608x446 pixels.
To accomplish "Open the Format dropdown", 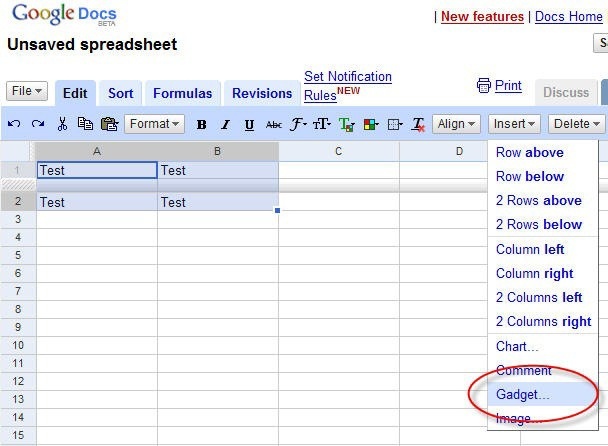I will [x=154, y=124].
